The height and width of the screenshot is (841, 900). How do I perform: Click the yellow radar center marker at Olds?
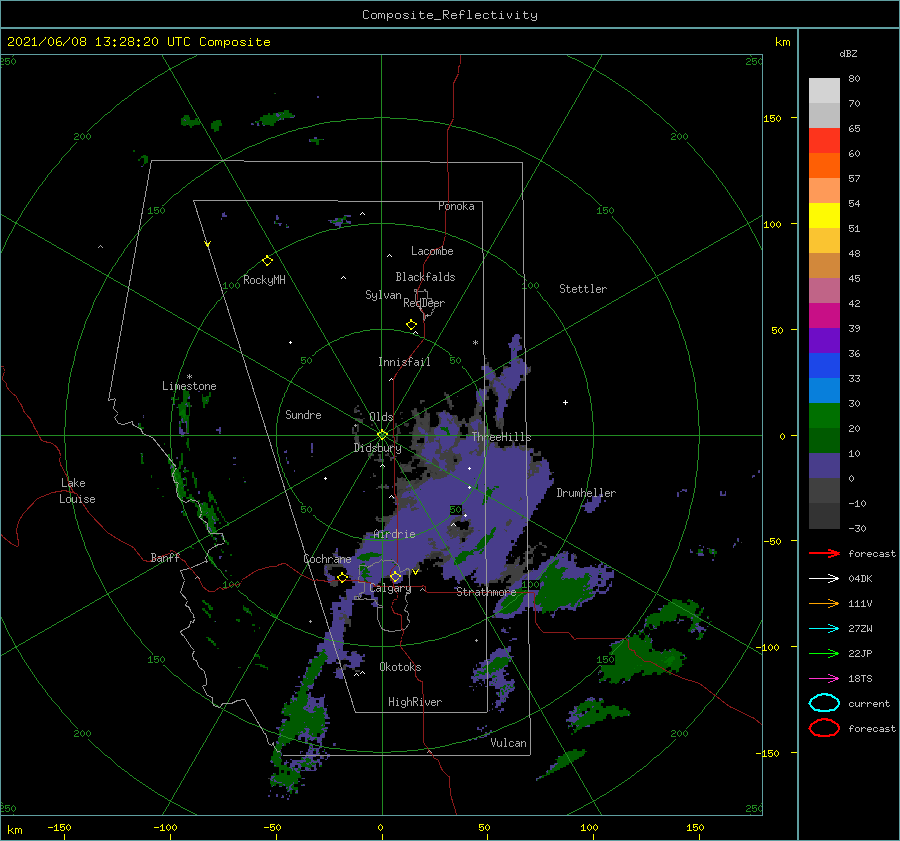382,435
